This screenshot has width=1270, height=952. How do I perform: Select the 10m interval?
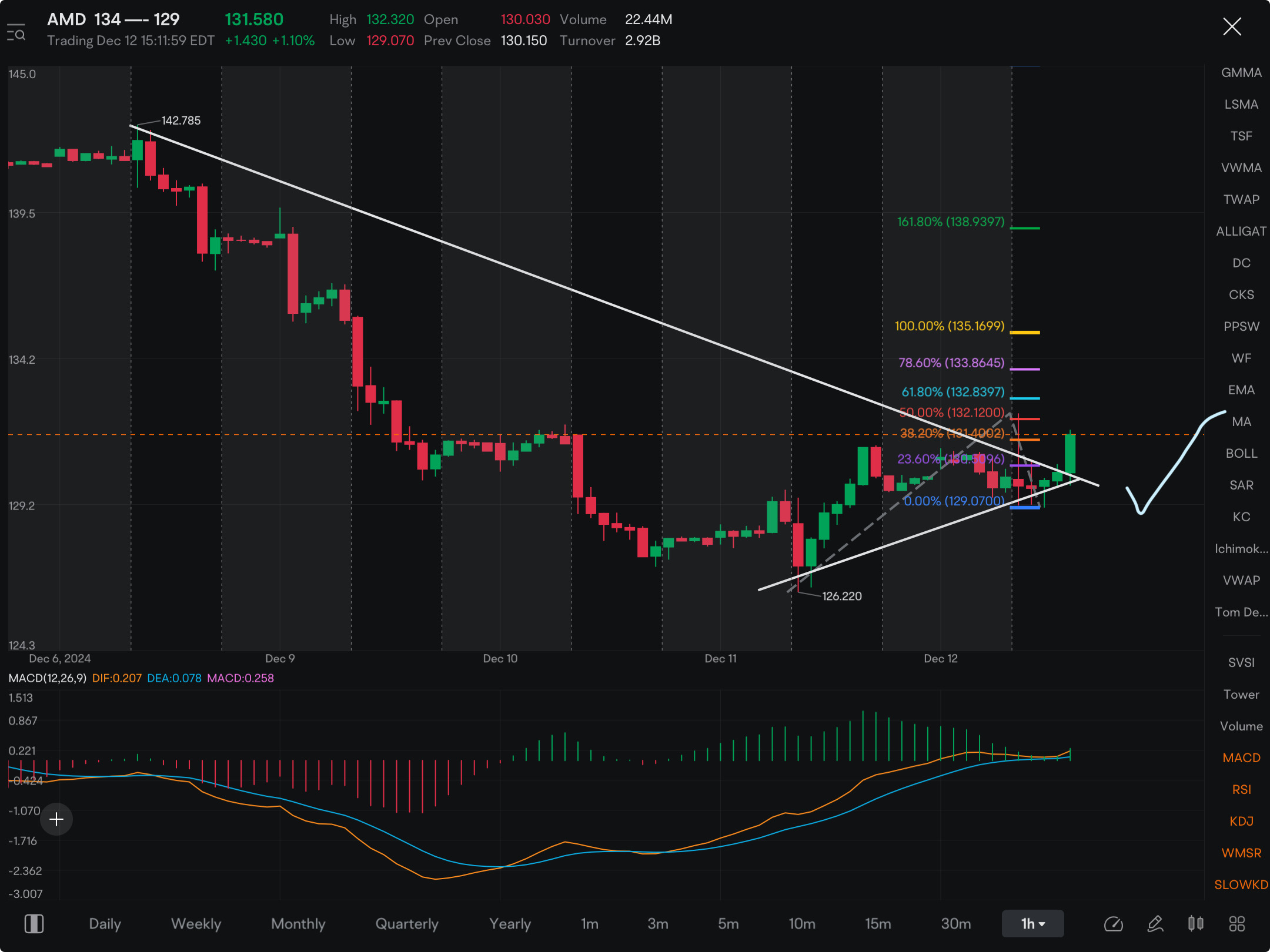(802, 924)
